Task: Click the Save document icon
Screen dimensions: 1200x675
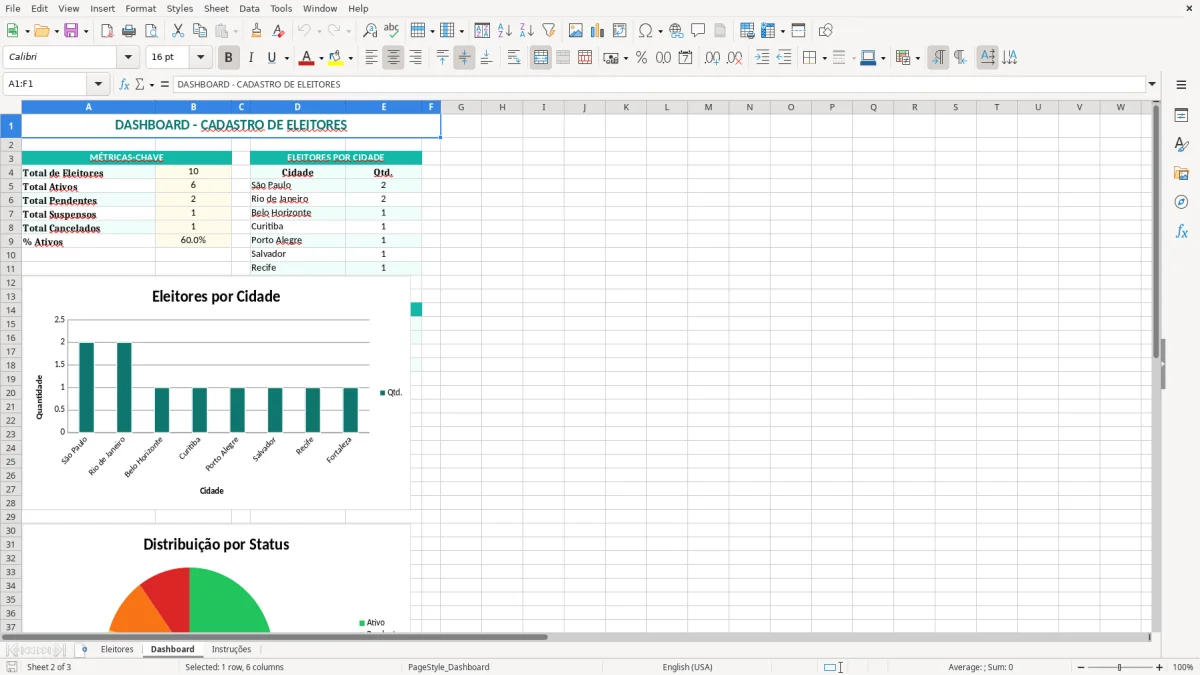Action: pyautogui.click(x=71, y=31)
